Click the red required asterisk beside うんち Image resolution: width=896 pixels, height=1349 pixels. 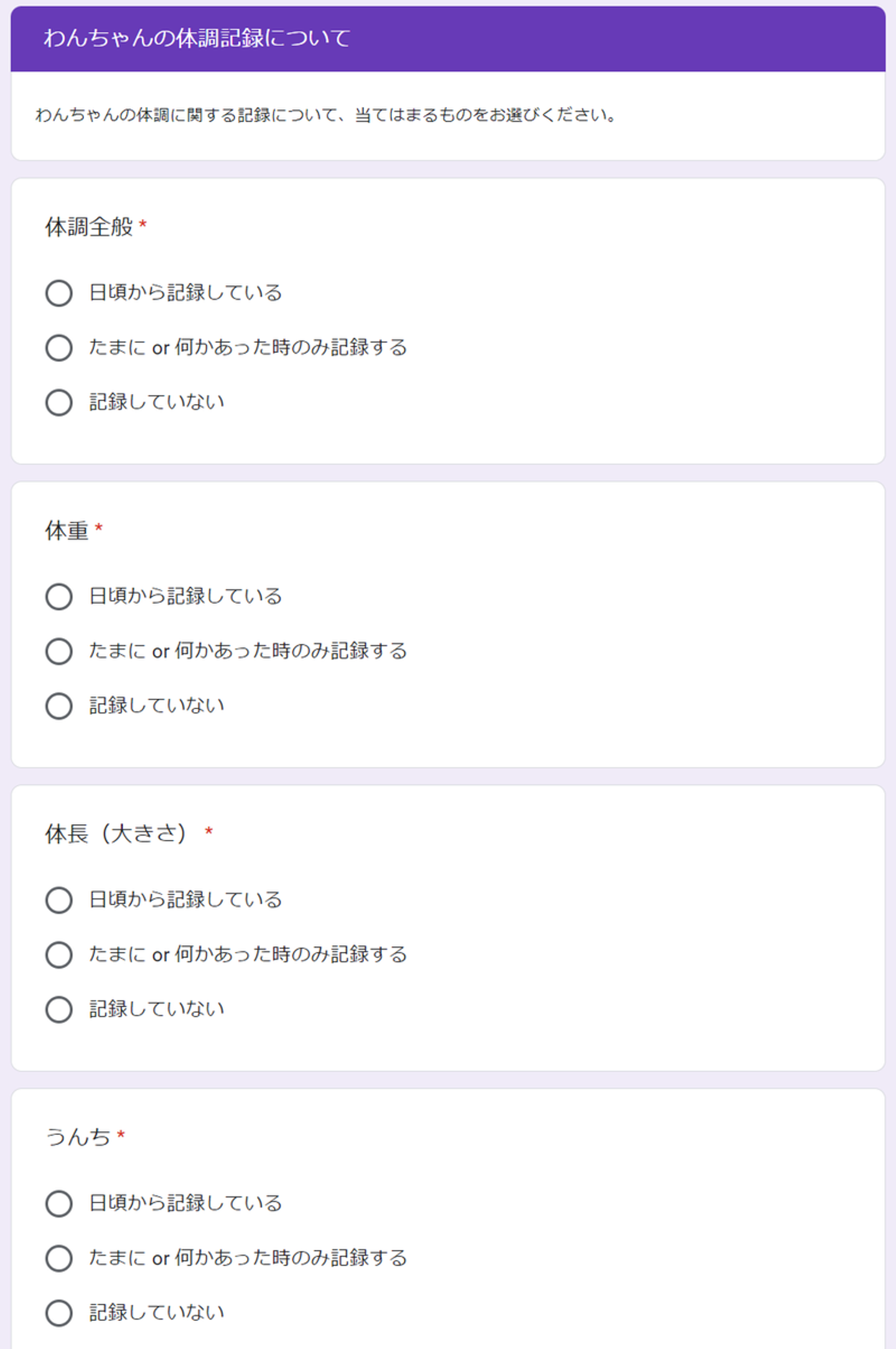(x=121, y=1135)
